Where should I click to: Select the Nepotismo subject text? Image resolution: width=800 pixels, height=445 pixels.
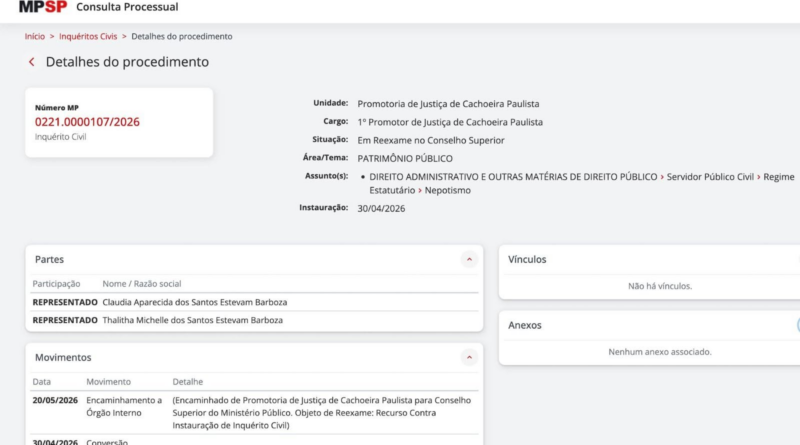coord(447,190)
